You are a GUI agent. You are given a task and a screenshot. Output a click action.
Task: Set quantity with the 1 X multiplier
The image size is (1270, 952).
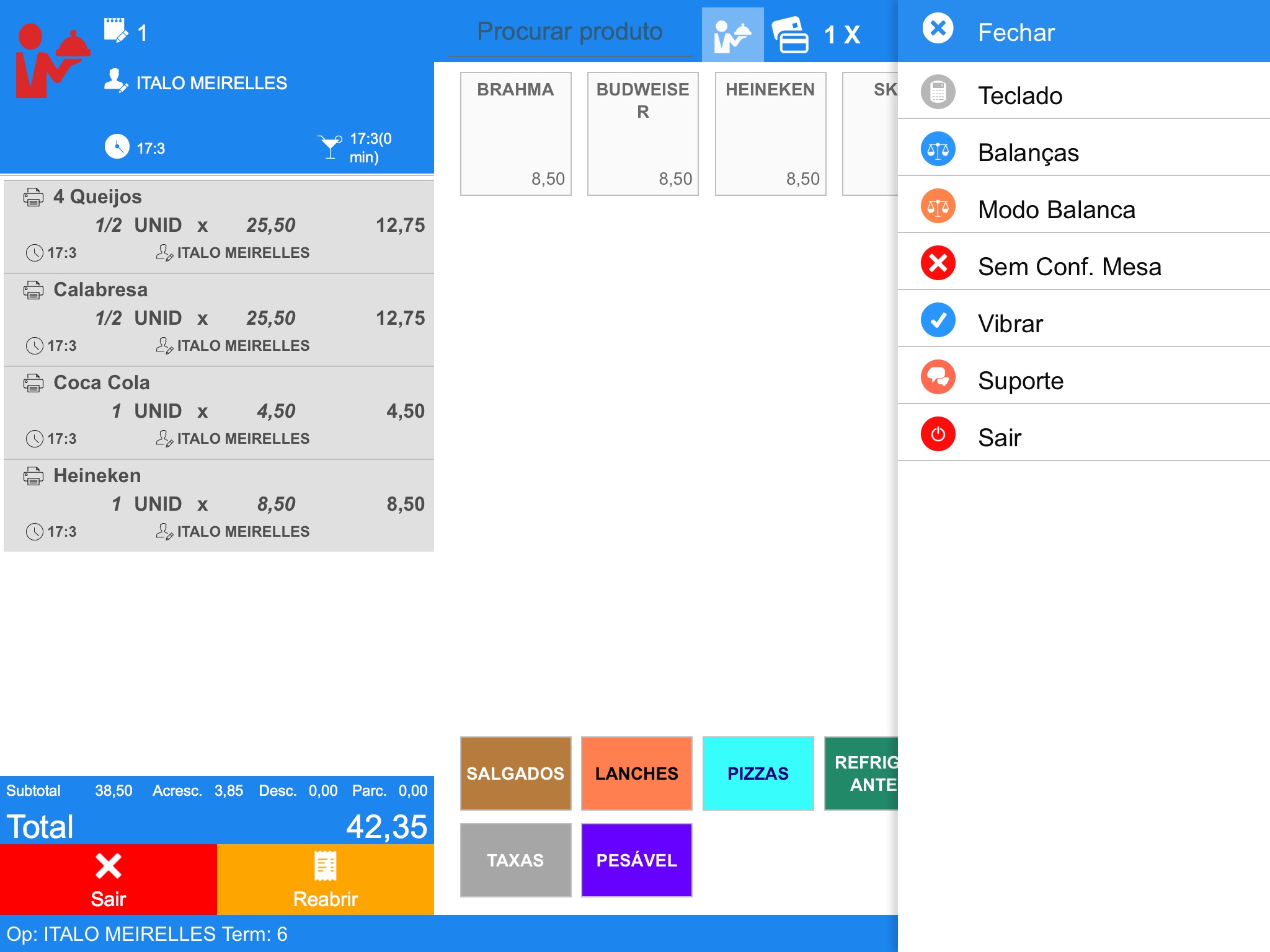click(x=842, y=35)
